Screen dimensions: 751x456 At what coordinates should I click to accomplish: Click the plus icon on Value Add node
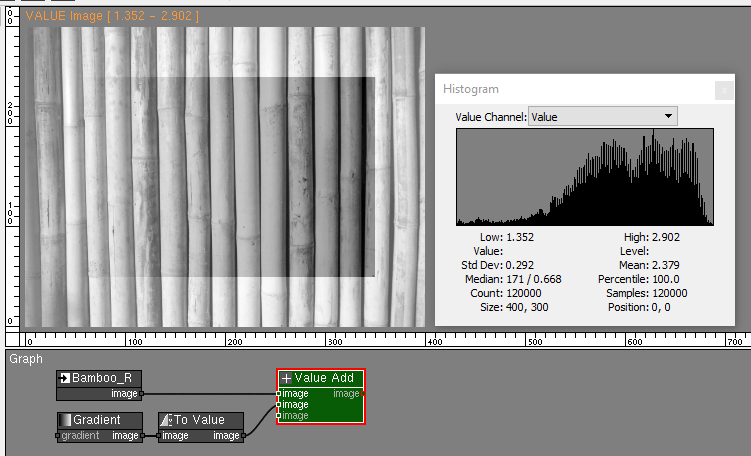(286, 378)
